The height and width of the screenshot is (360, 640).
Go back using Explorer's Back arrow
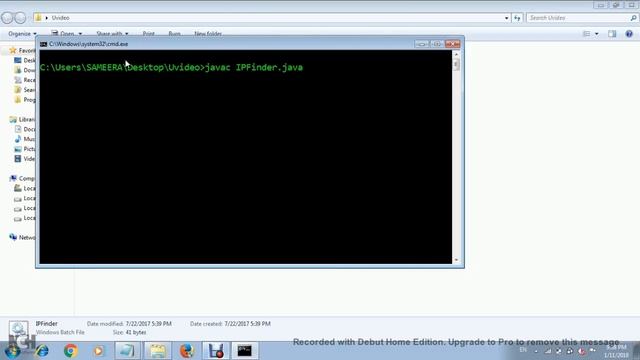(7, 18)
